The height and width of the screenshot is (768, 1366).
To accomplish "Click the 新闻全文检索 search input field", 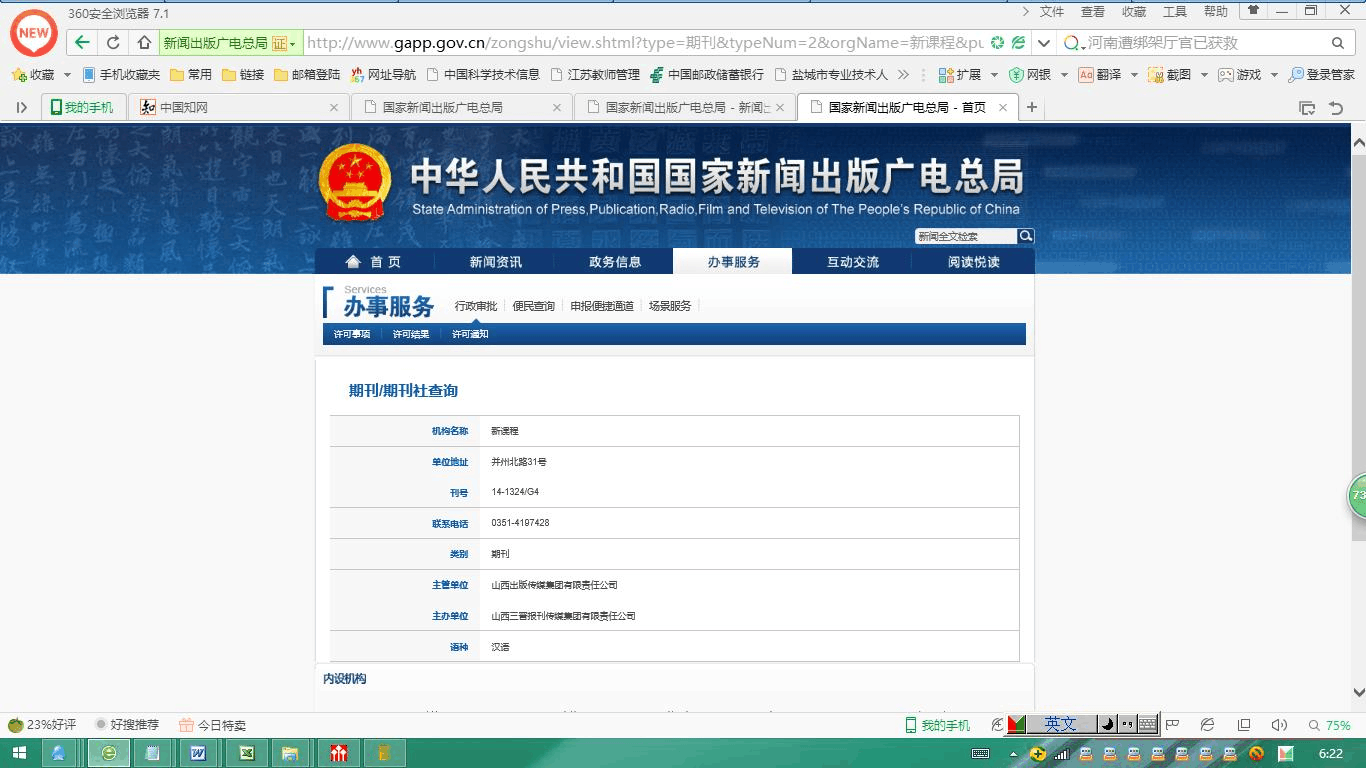I will pyautogui.click(x=965, y=236).
